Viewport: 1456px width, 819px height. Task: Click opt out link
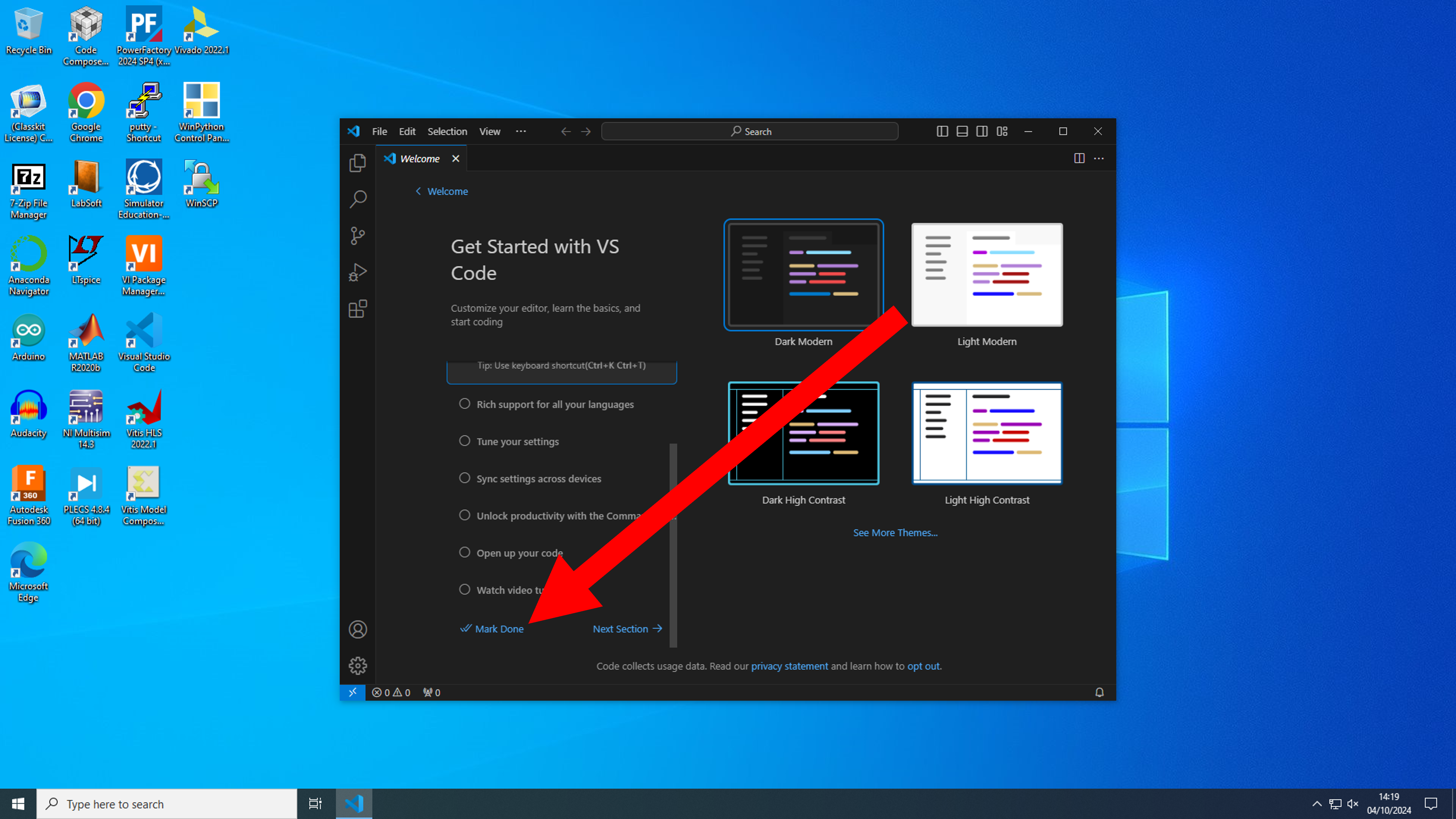pos(923,666)
